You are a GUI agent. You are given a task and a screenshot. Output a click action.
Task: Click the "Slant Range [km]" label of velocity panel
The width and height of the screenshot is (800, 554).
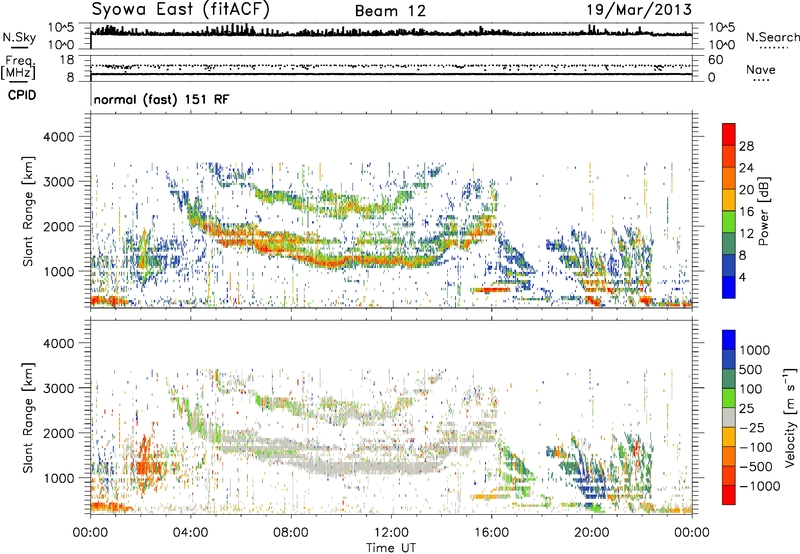coord(28,417)
